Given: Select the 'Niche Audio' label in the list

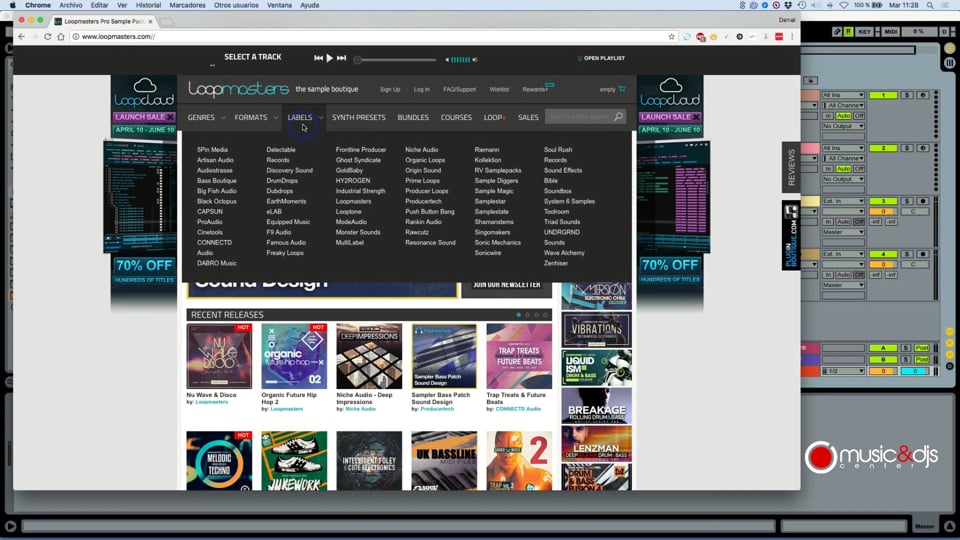Looking at the screenshot, I should [x=421, y=149].
